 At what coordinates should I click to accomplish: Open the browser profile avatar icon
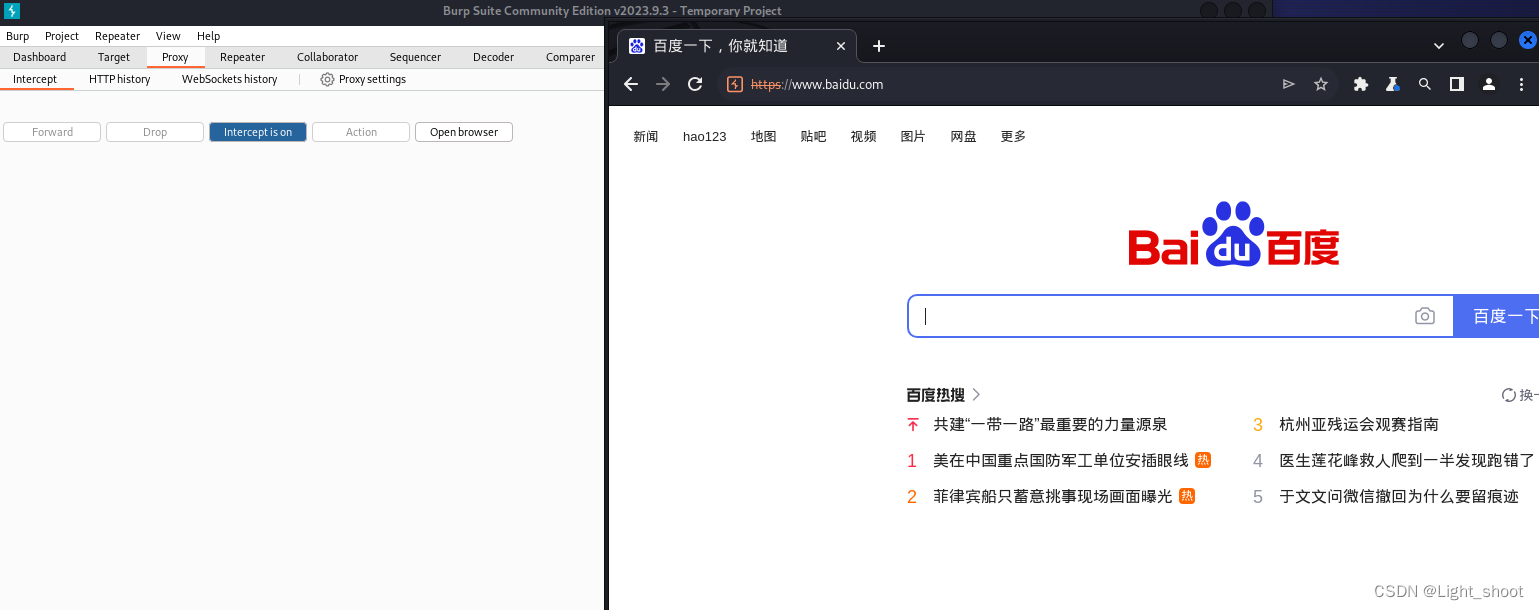click(1489, 84)
